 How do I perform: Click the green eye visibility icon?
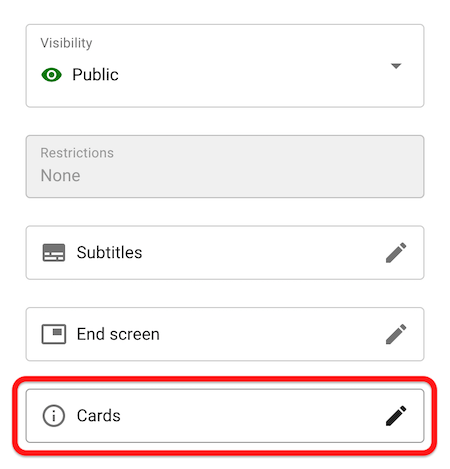(51, 75)
